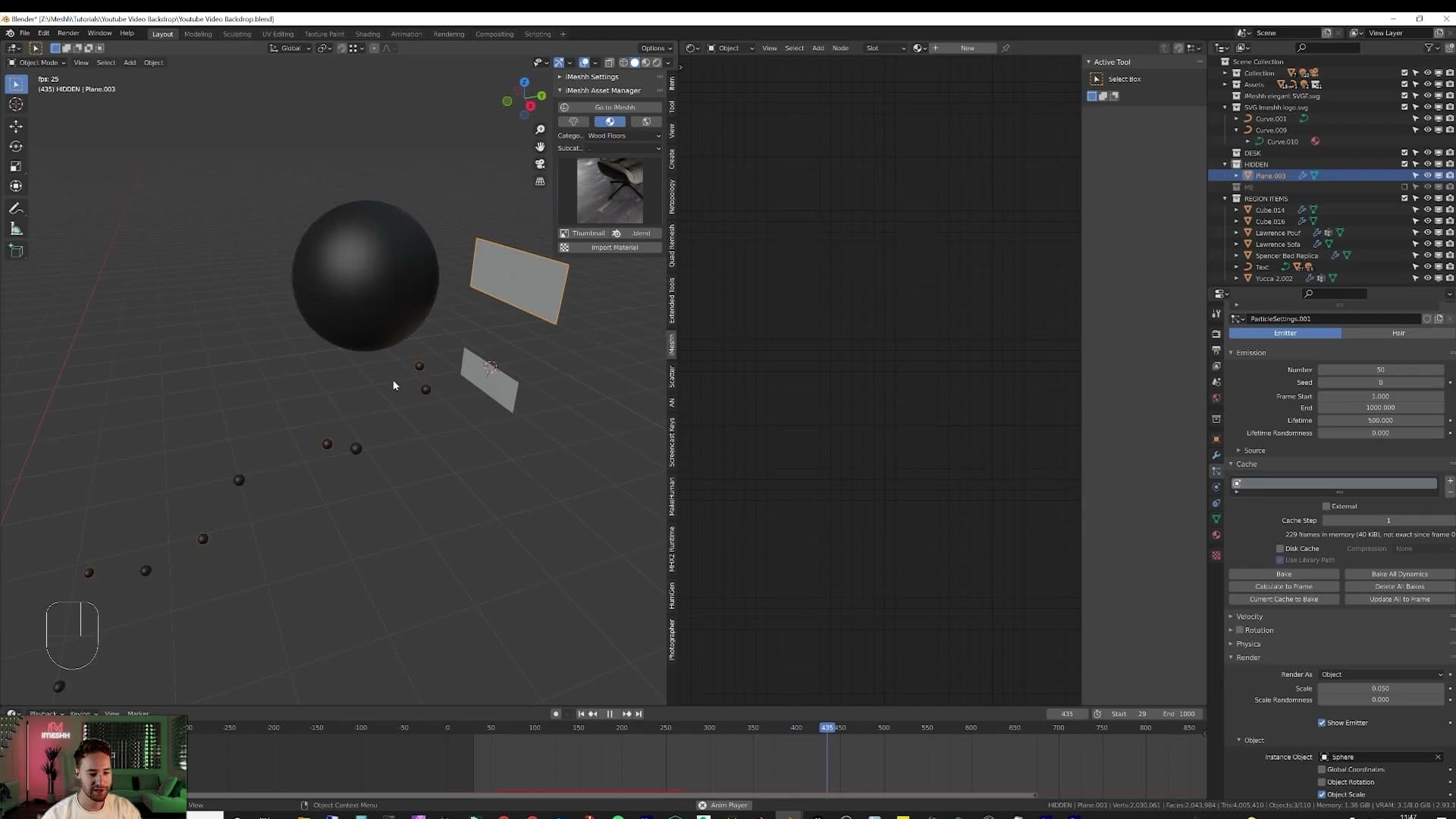The width and height of the screenshot is (1456, 819).
Task: Open the Output properties tab icon
Action: pos(1216,350)
